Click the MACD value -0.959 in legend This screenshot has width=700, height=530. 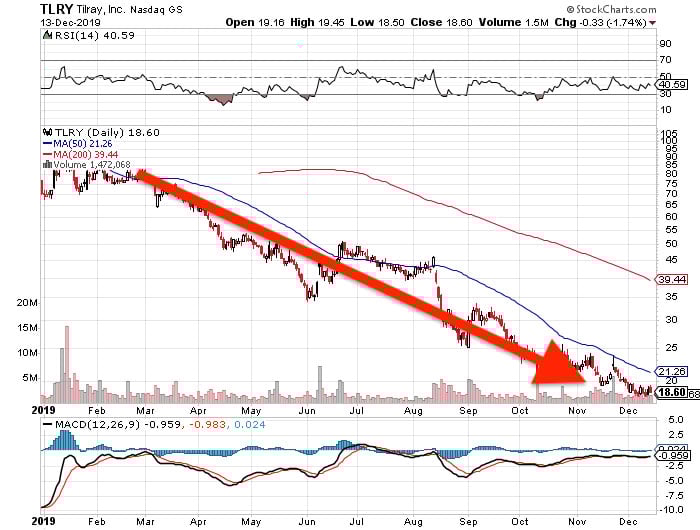(162, 424)
